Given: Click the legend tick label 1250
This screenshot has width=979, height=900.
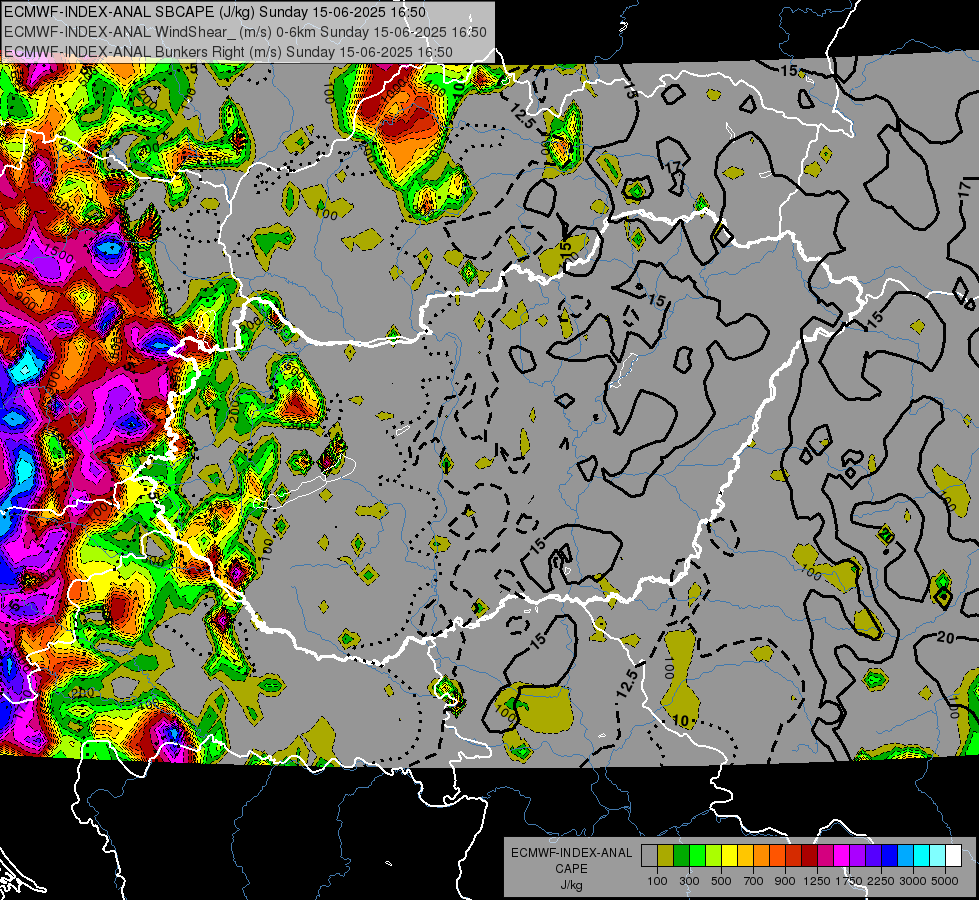Looking at the screenshot, I should [x=817, y=881].
